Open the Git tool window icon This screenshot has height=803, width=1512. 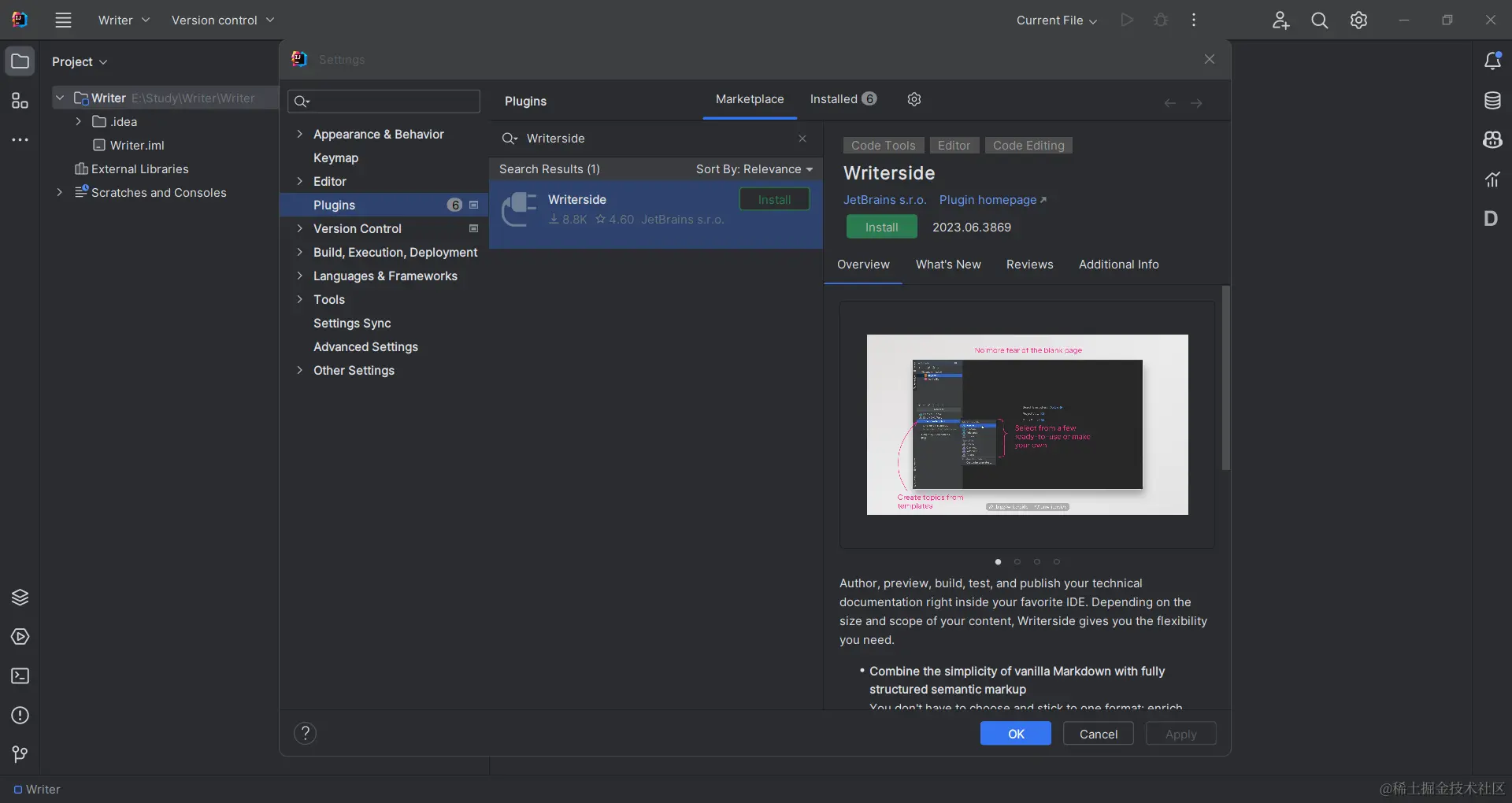[20, 755]
